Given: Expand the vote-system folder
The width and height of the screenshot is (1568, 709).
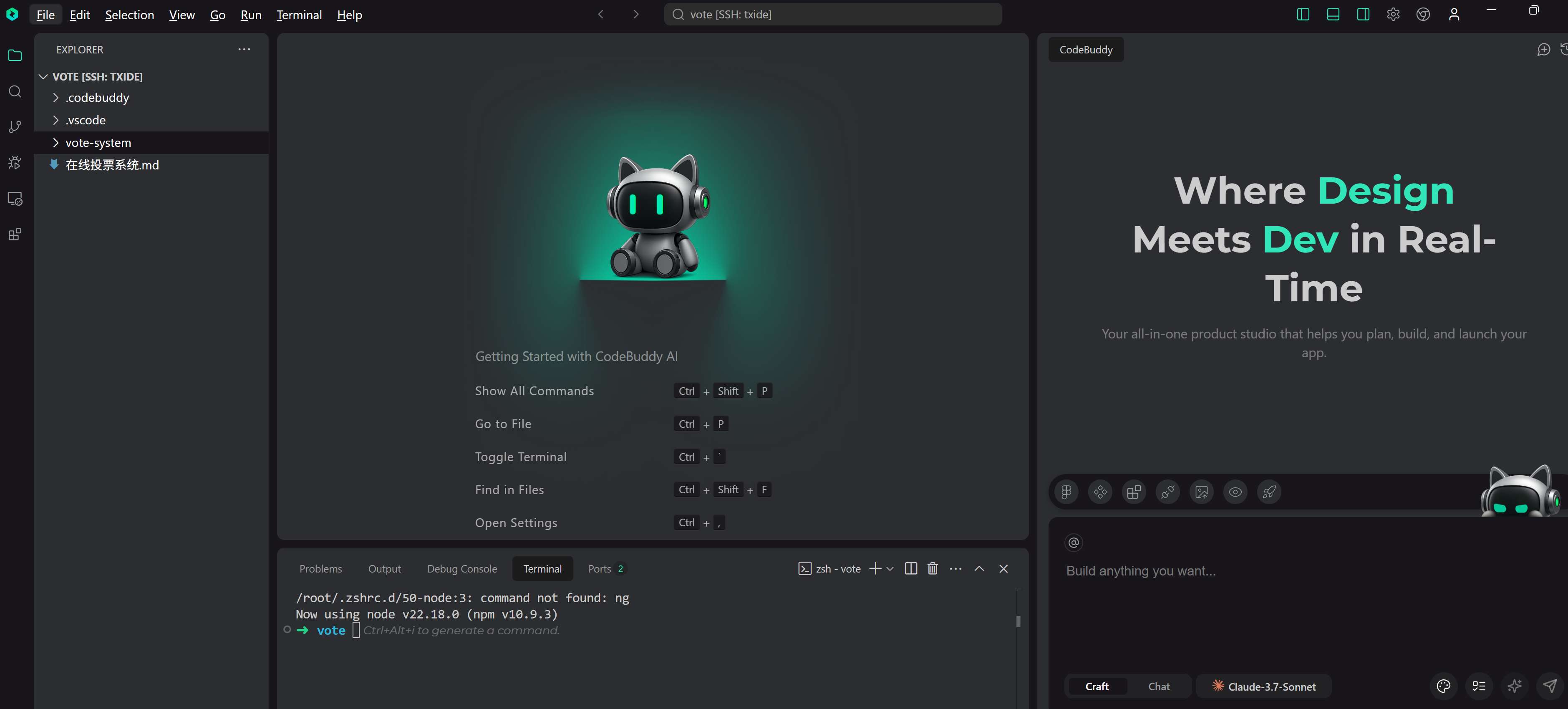Looking at the screenshot, I should click(55, 142).
